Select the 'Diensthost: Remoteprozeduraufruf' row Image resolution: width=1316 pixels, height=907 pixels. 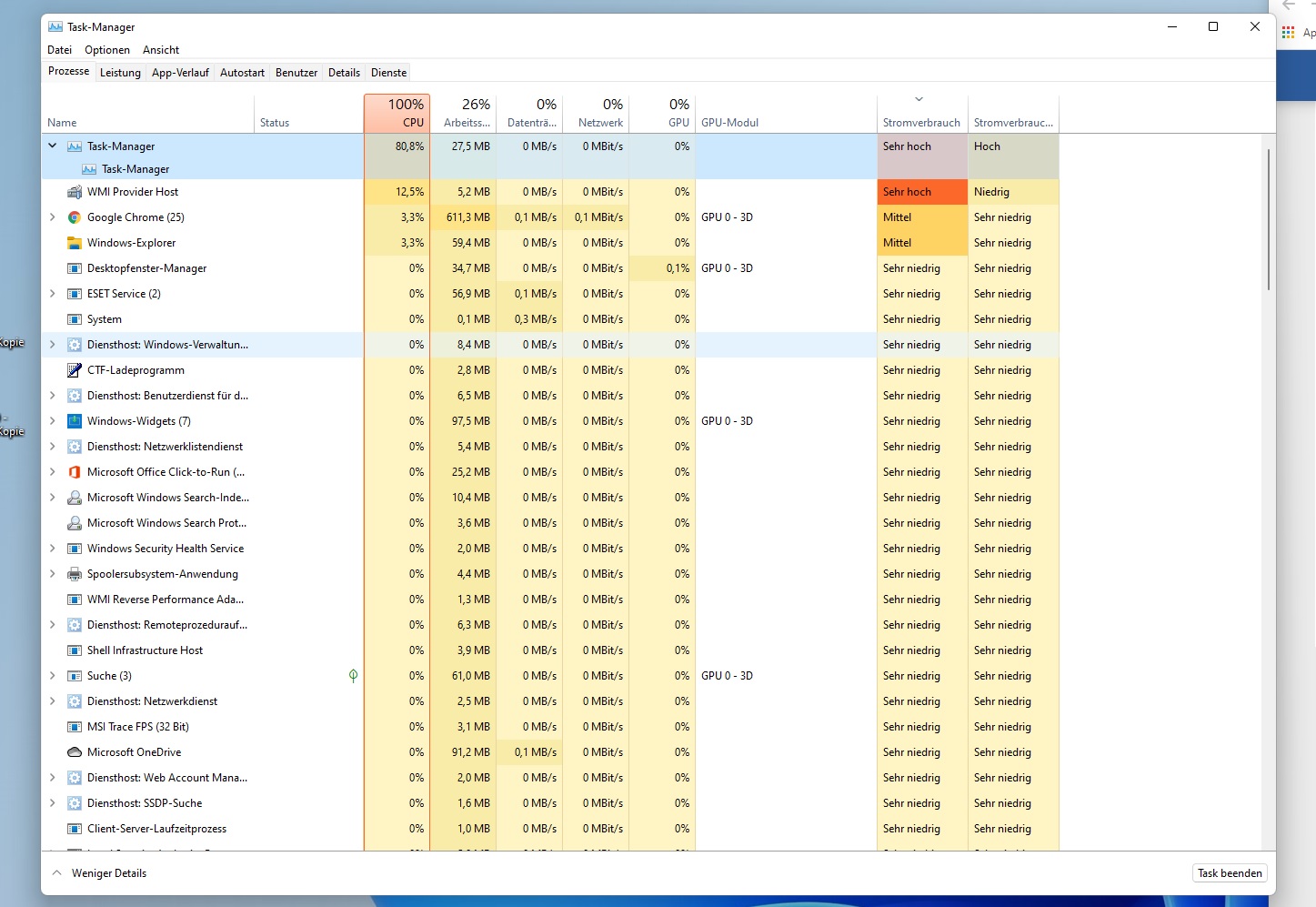549,625
